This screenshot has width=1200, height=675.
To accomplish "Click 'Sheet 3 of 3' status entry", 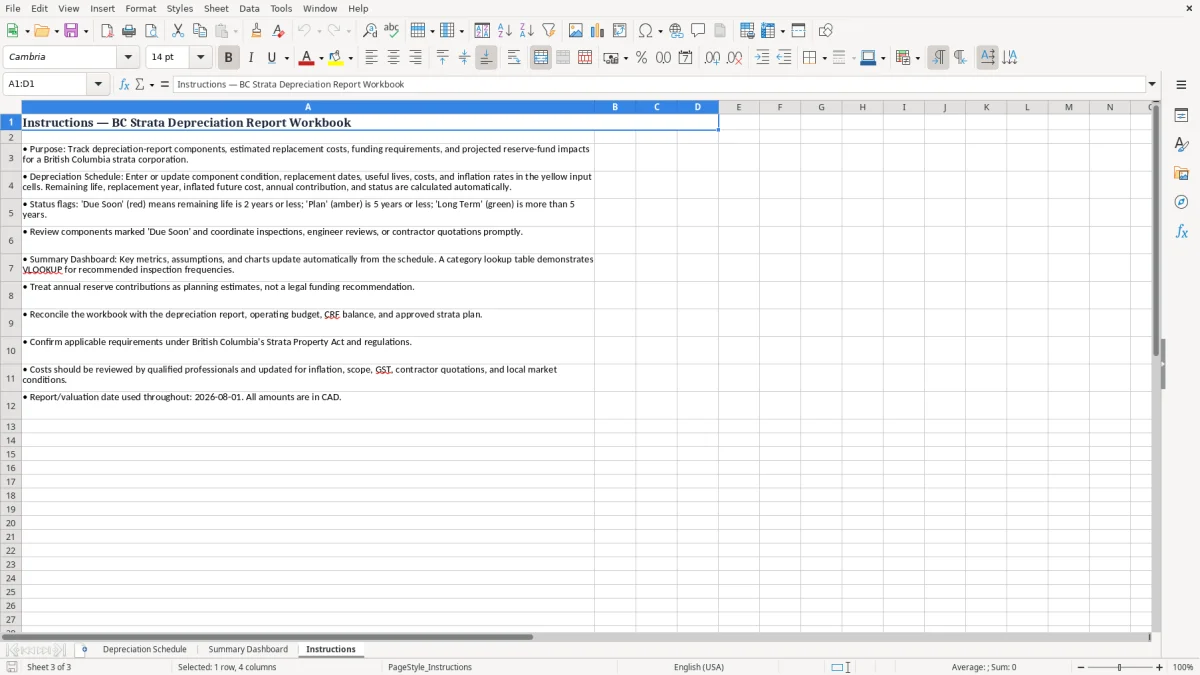I will click(x=49, y=667).
